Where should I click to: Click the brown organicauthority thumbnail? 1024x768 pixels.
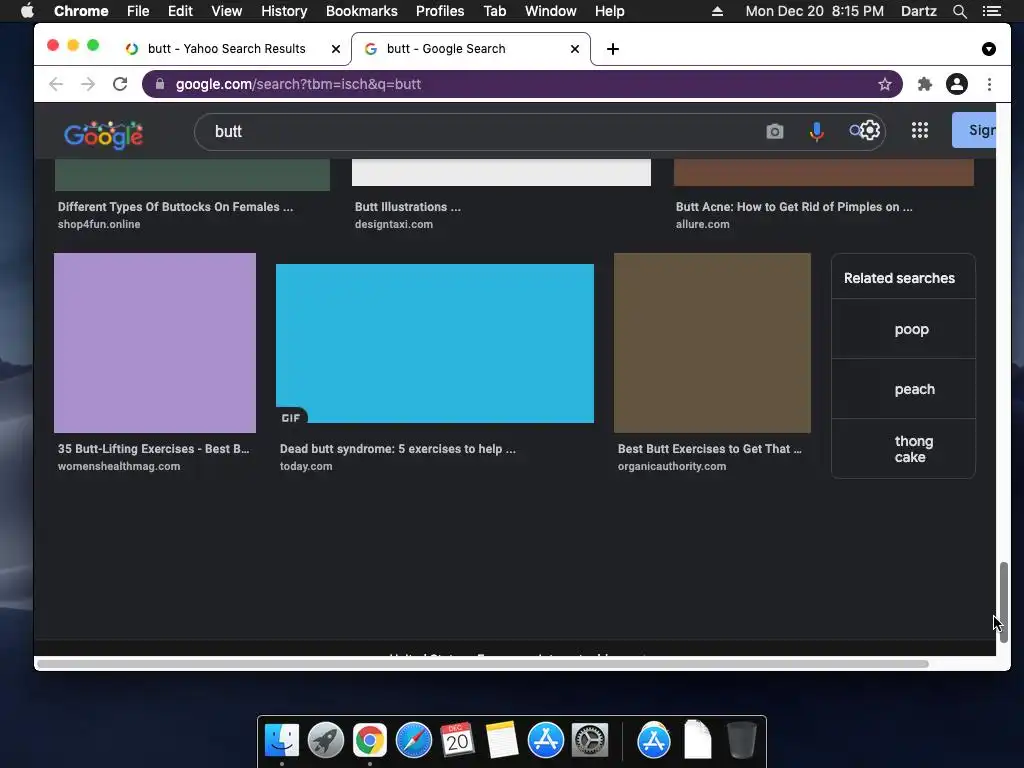point(712,343)
